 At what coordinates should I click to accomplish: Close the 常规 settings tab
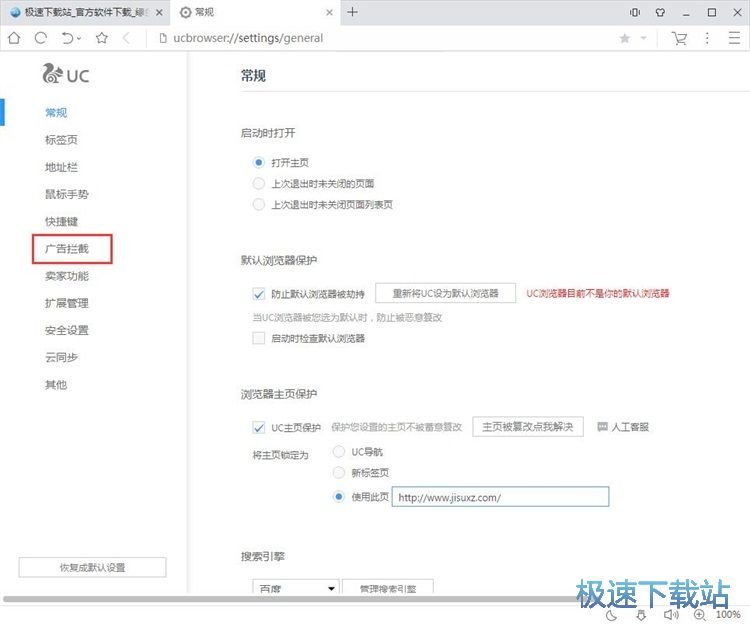[x=330, y=12]
